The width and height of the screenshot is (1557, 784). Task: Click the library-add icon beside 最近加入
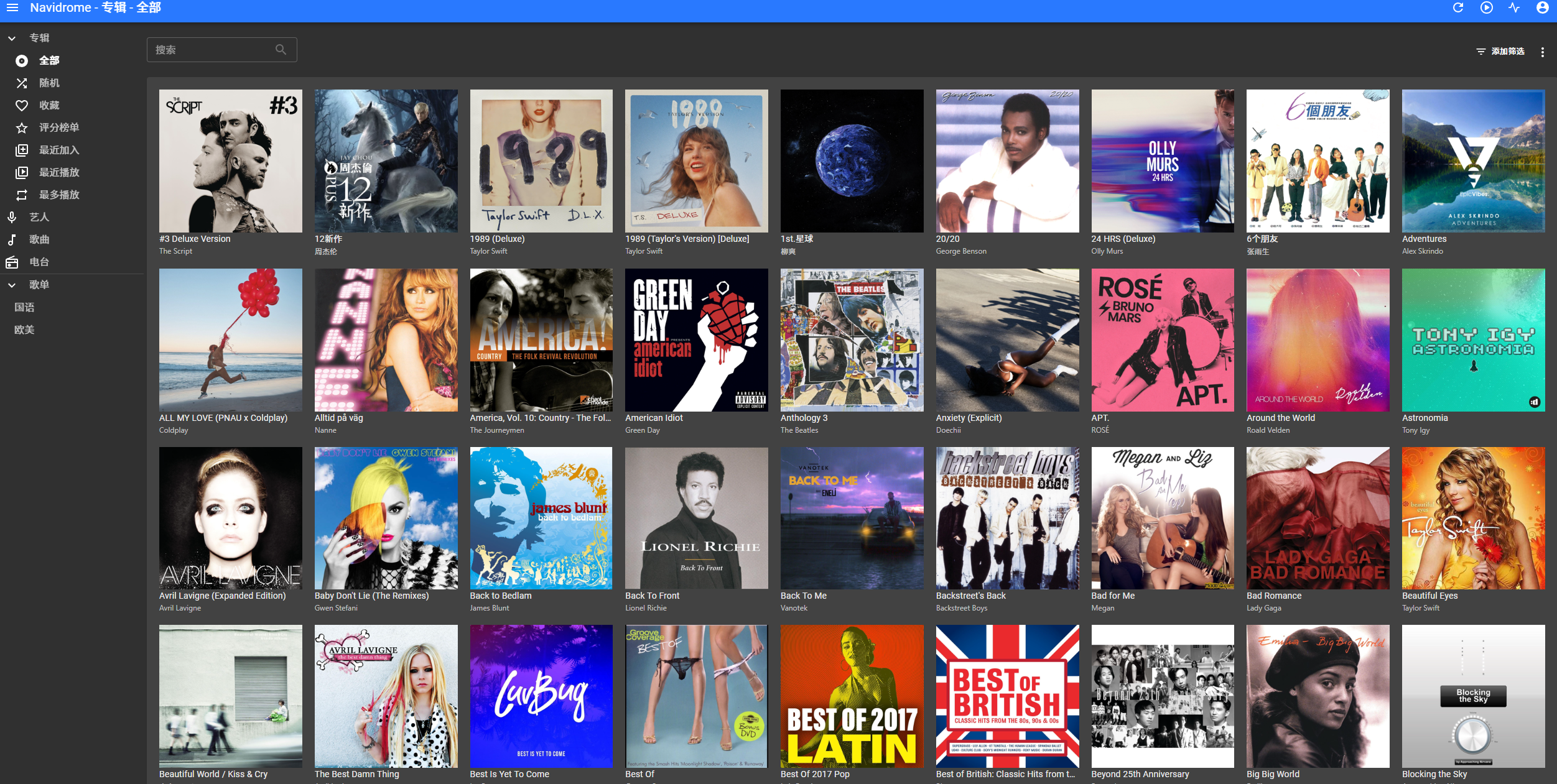tap(22, 150)
